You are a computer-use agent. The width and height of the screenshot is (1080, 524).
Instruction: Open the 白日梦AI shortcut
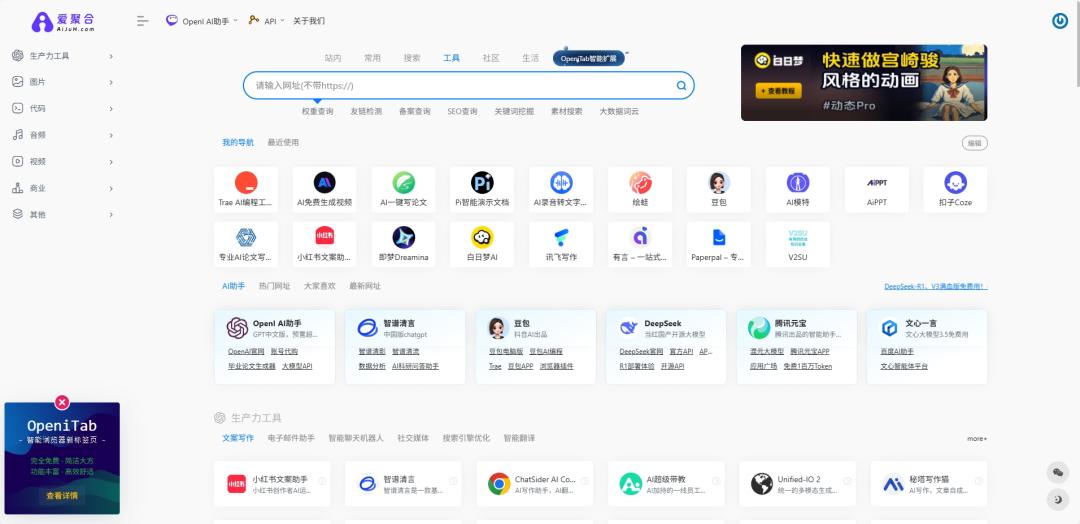(482, 244)
